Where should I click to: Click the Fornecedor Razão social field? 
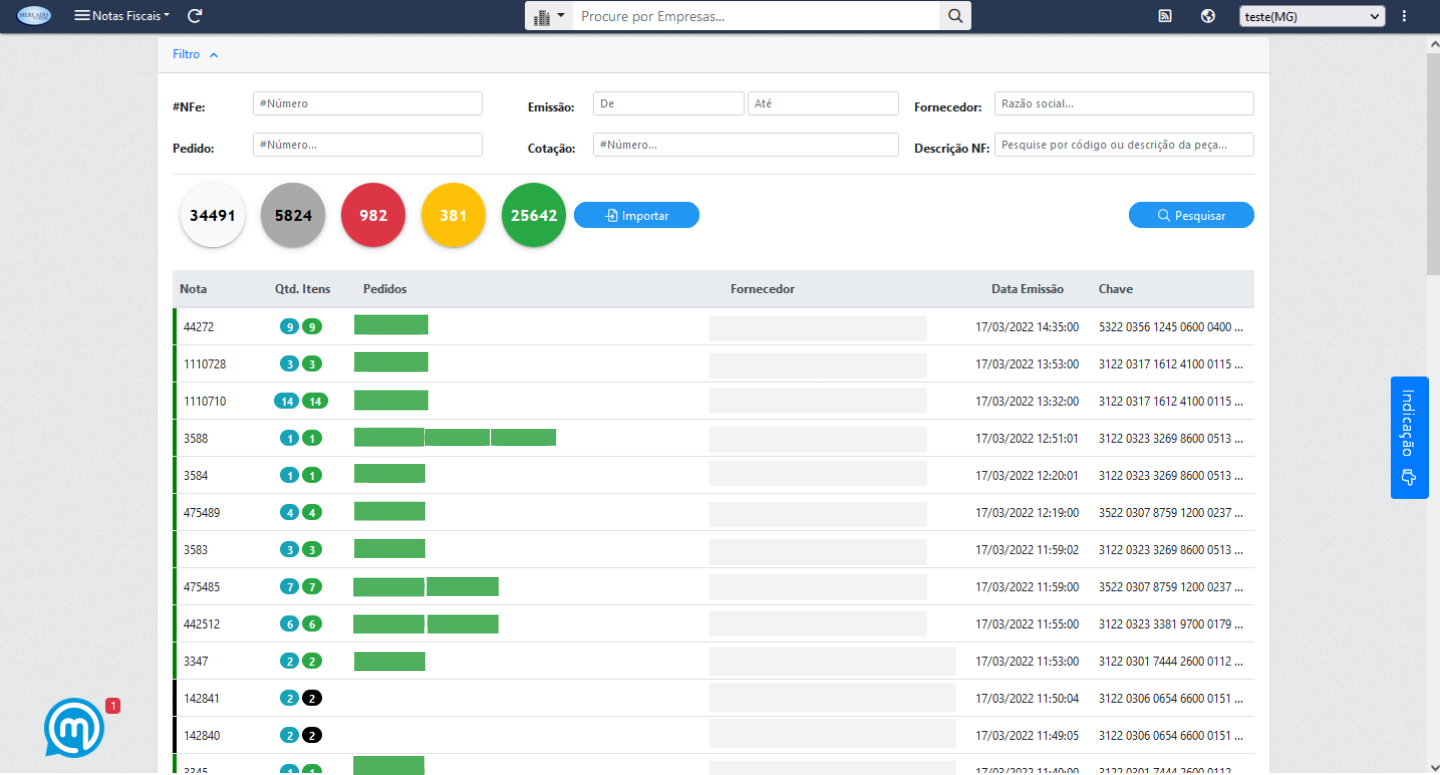1124,104
